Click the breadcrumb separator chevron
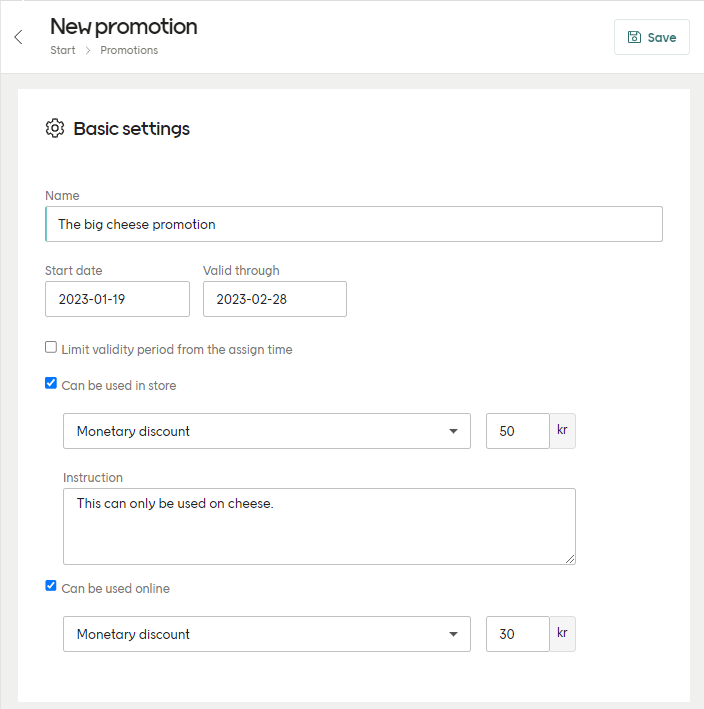 88,50
